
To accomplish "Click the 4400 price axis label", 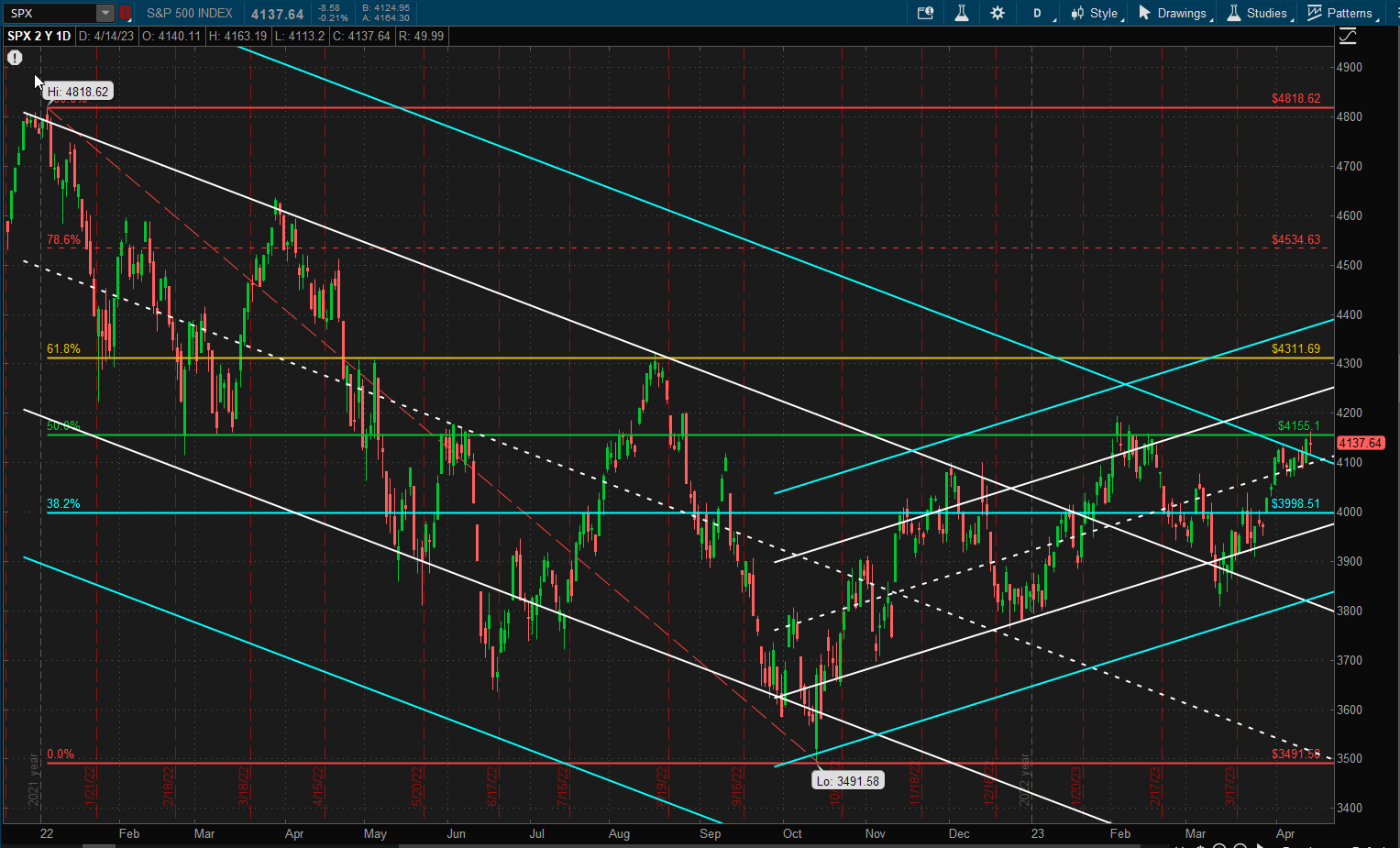I will [1349, 315].
